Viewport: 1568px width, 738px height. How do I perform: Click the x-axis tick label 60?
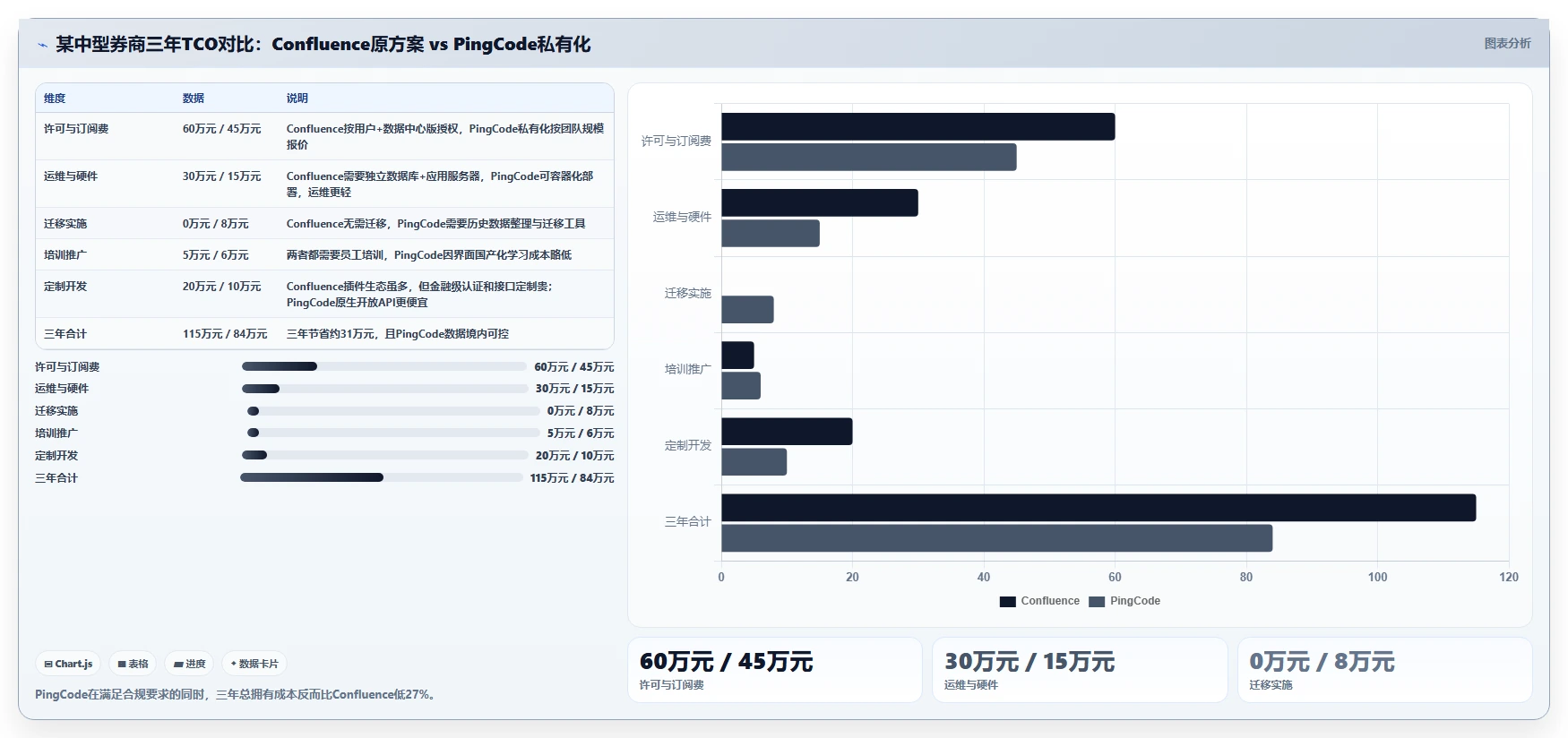point(1115,577)
